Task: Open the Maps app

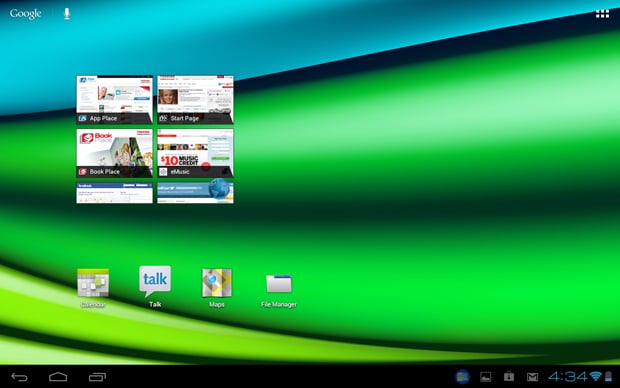Action: (x=217, y=288)
